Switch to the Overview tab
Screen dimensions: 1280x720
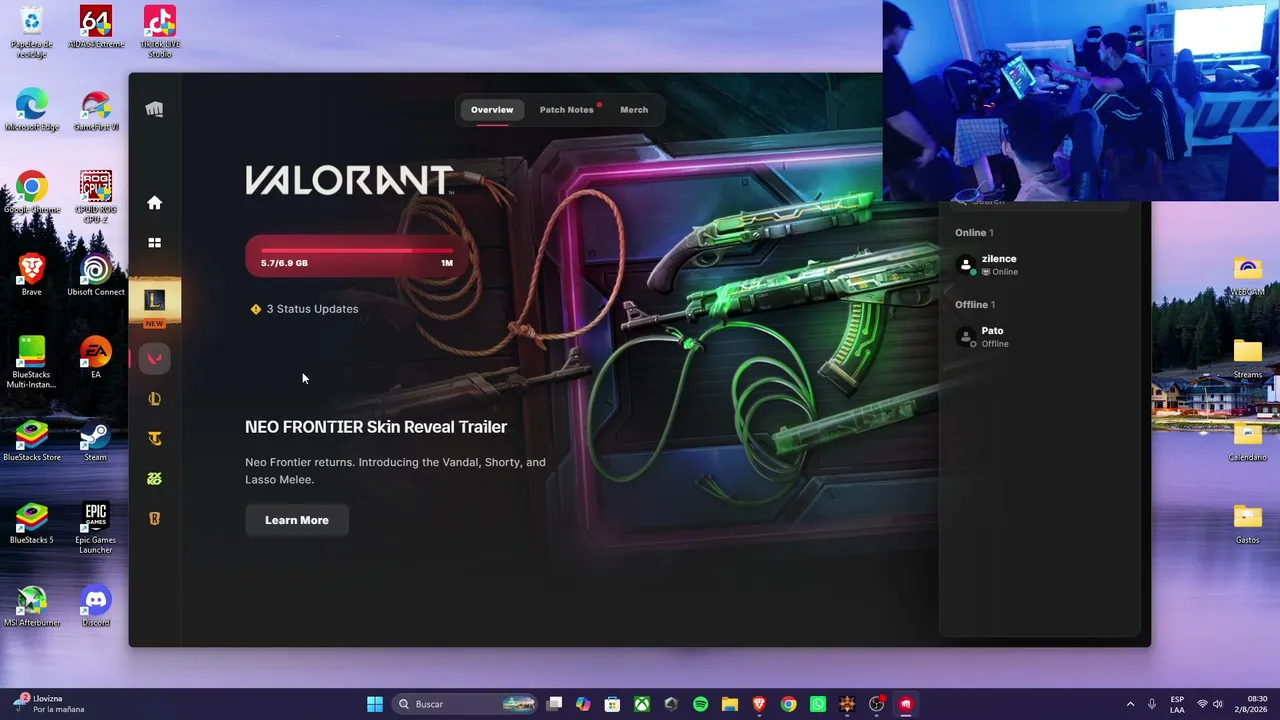[492, 110]
